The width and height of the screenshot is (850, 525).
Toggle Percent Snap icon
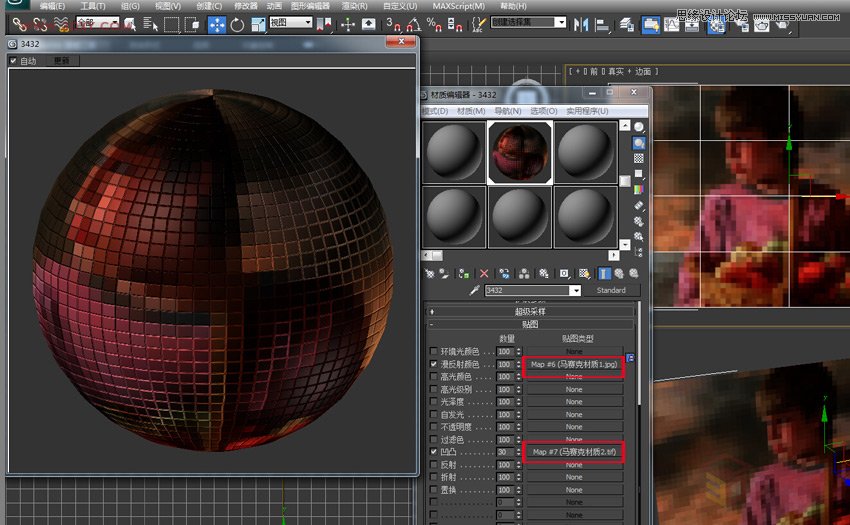click(434, 24)
